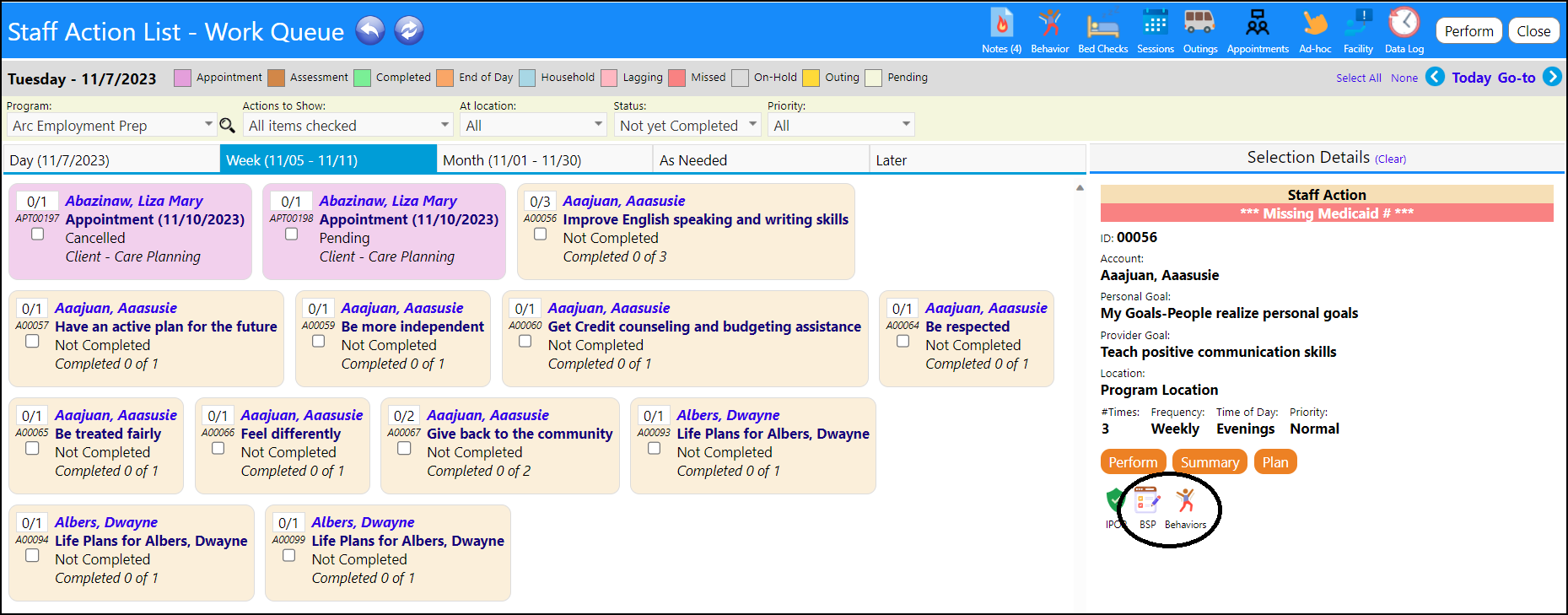This screenshot has width=1568, height=615.
Task: Open the Later tab
Action: click(978, 159)
